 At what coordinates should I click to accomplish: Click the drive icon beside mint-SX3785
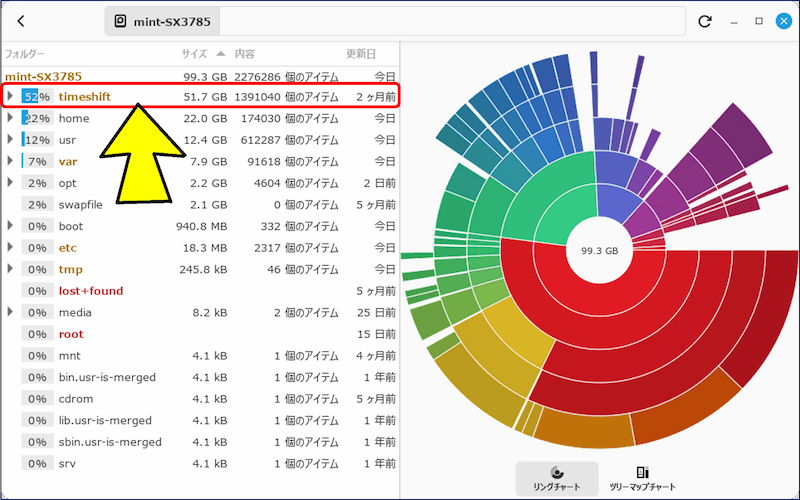(x=121, y=21)
